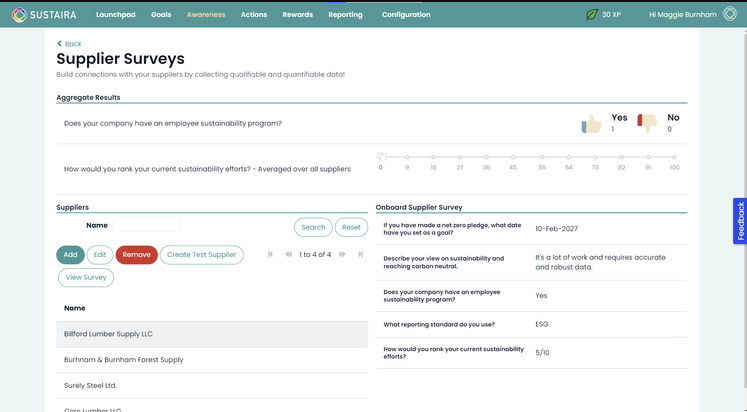
Task: Click the red Remove button
Action: pyautogui.click(x=136, y=255)
